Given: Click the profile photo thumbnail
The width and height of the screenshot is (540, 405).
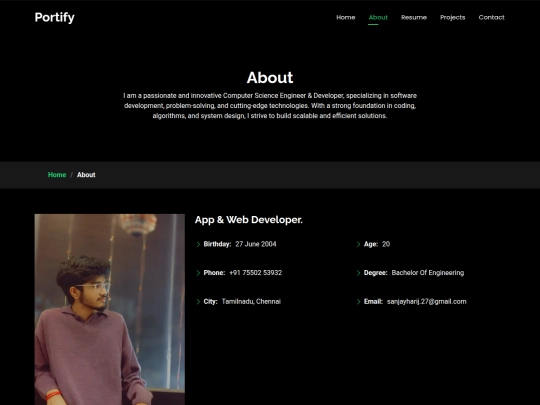Looking at the screenshot, I should click(110, 309).
